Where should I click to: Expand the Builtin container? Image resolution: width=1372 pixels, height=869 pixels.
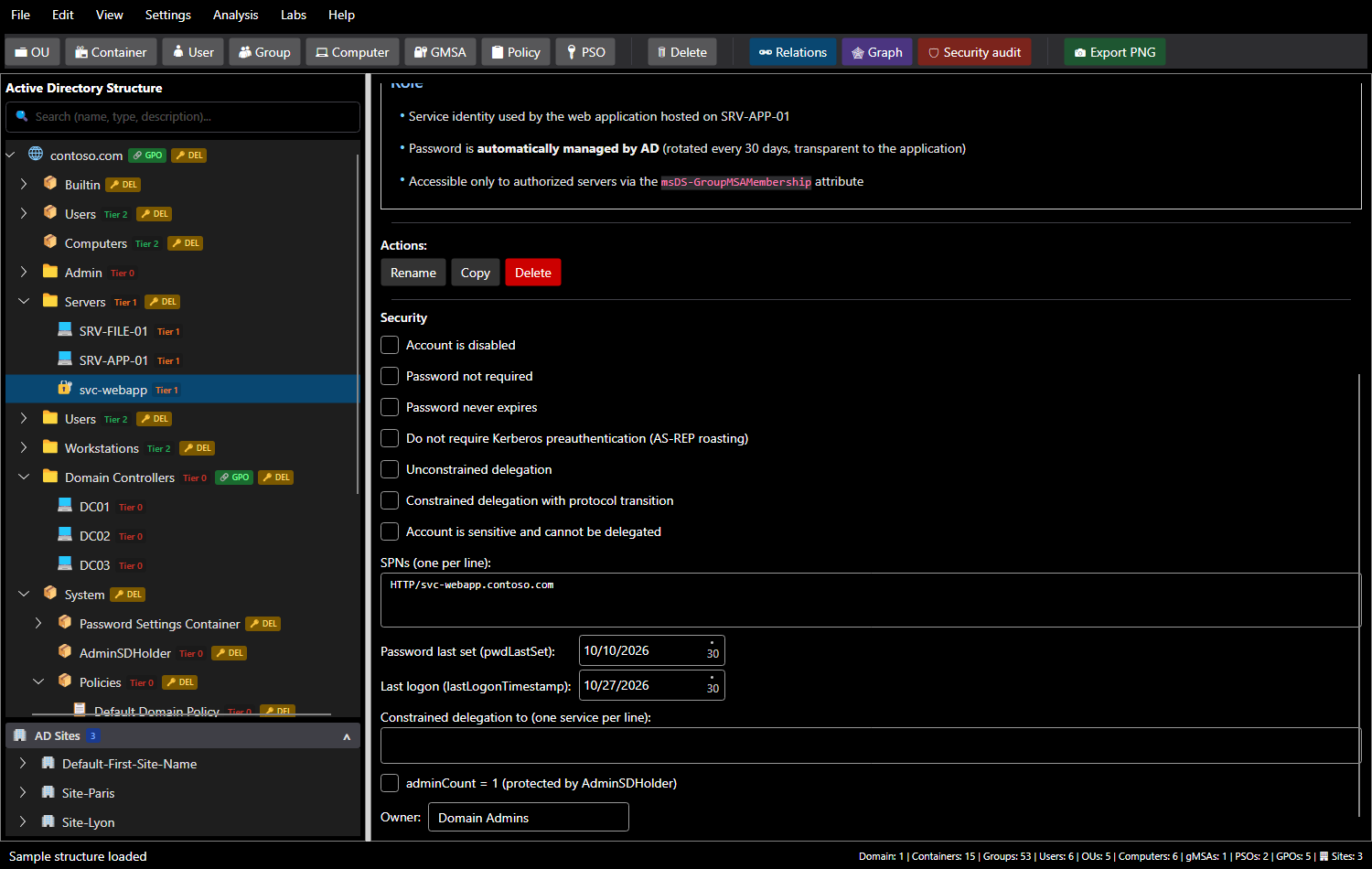(x=24, y=184)
